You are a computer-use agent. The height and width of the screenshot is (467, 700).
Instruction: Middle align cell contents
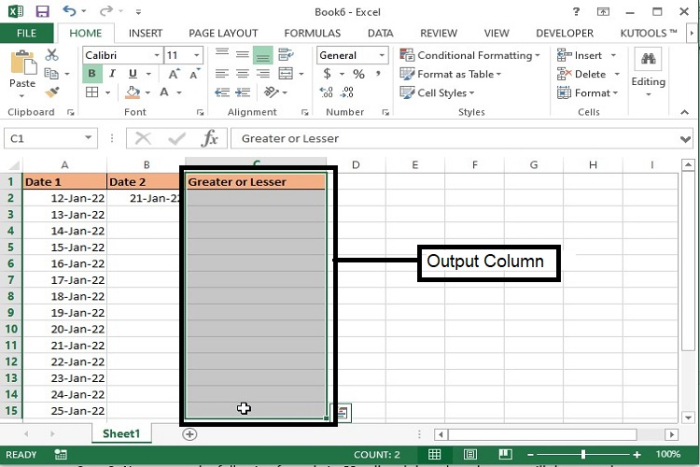coord(242,55)
